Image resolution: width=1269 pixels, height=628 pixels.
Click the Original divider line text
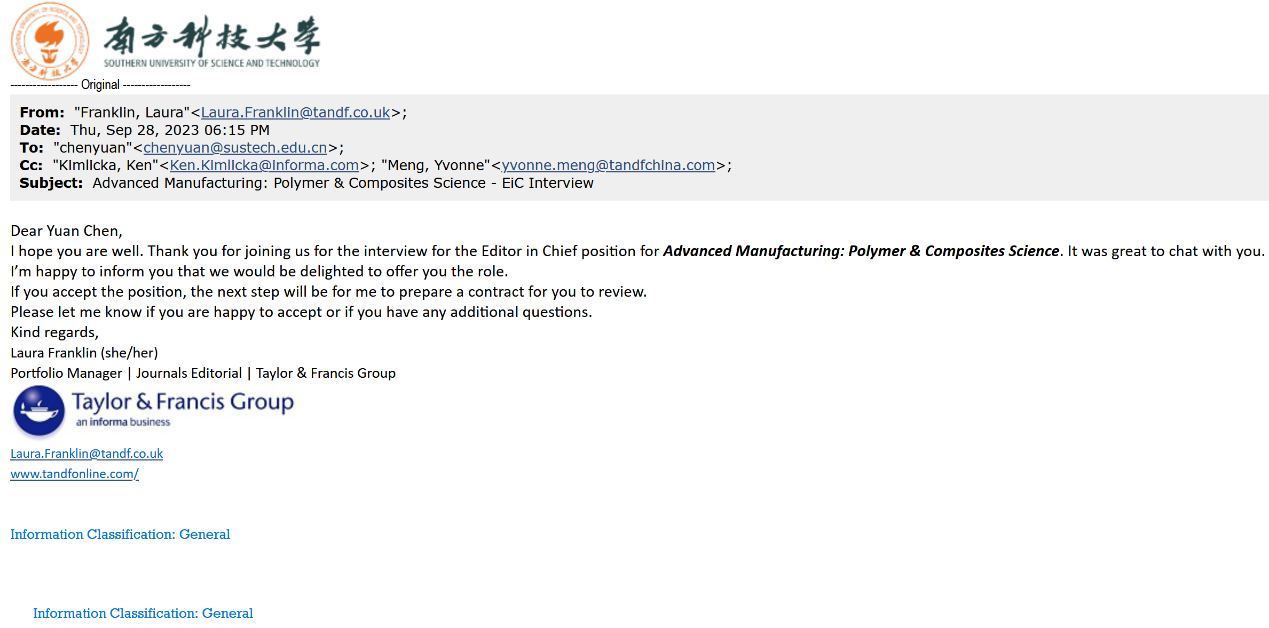(100, 85)
